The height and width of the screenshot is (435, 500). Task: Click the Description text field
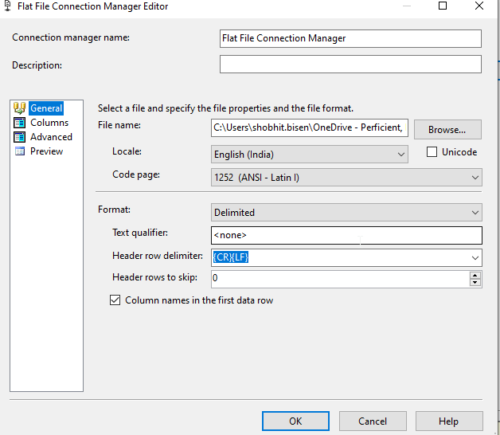pyautogui.click(x=351, y=64)
